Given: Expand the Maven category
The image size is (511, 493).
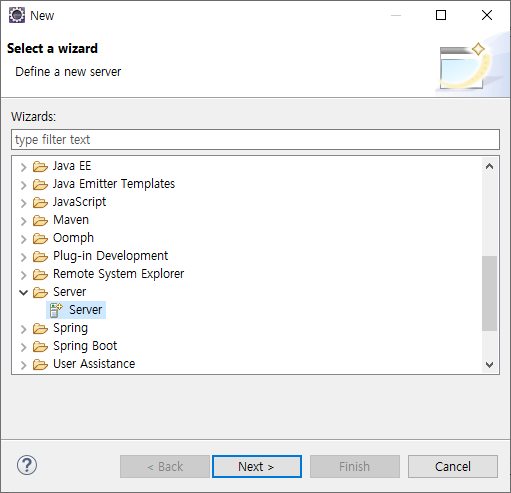Looking at the screenshot, I should pyautogui.click(x=23, y=221).
